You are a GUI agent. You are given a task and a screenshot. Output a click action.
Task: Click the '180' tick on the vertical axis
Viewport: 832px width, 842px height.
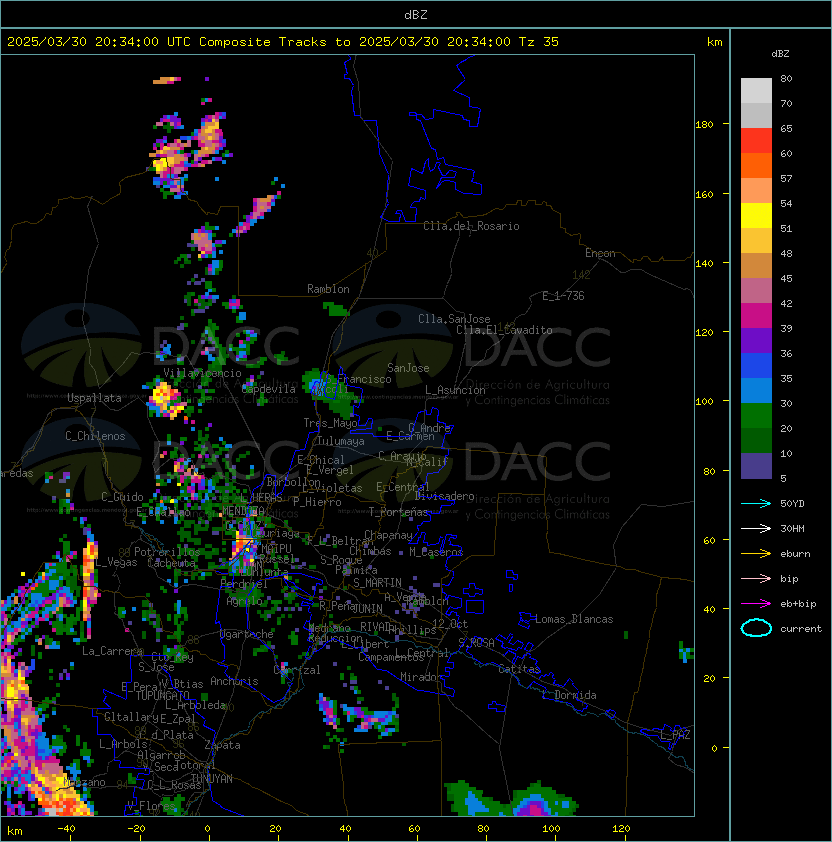[704, 125]
